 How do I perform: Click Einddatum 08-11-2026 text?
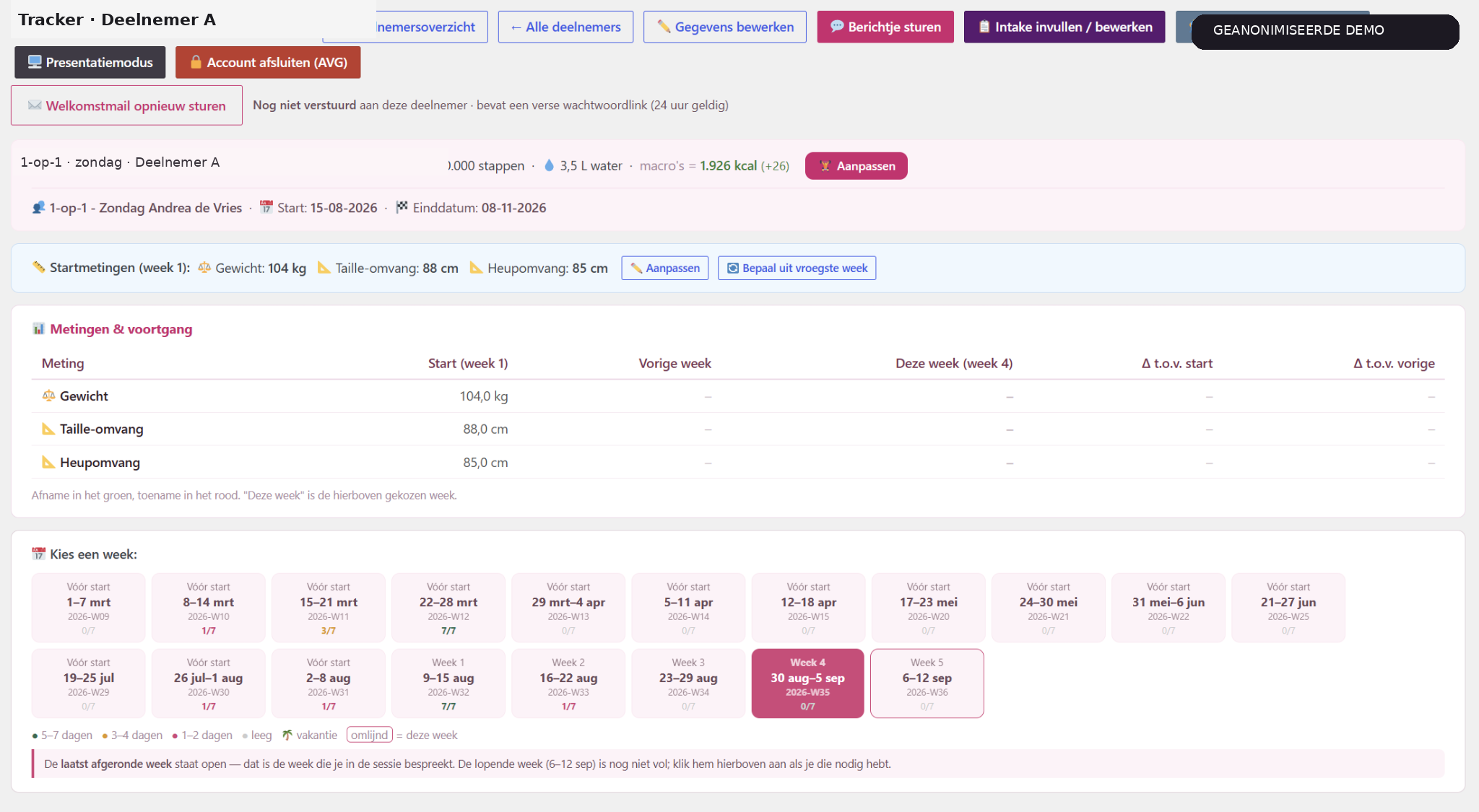tap(480, 208)
